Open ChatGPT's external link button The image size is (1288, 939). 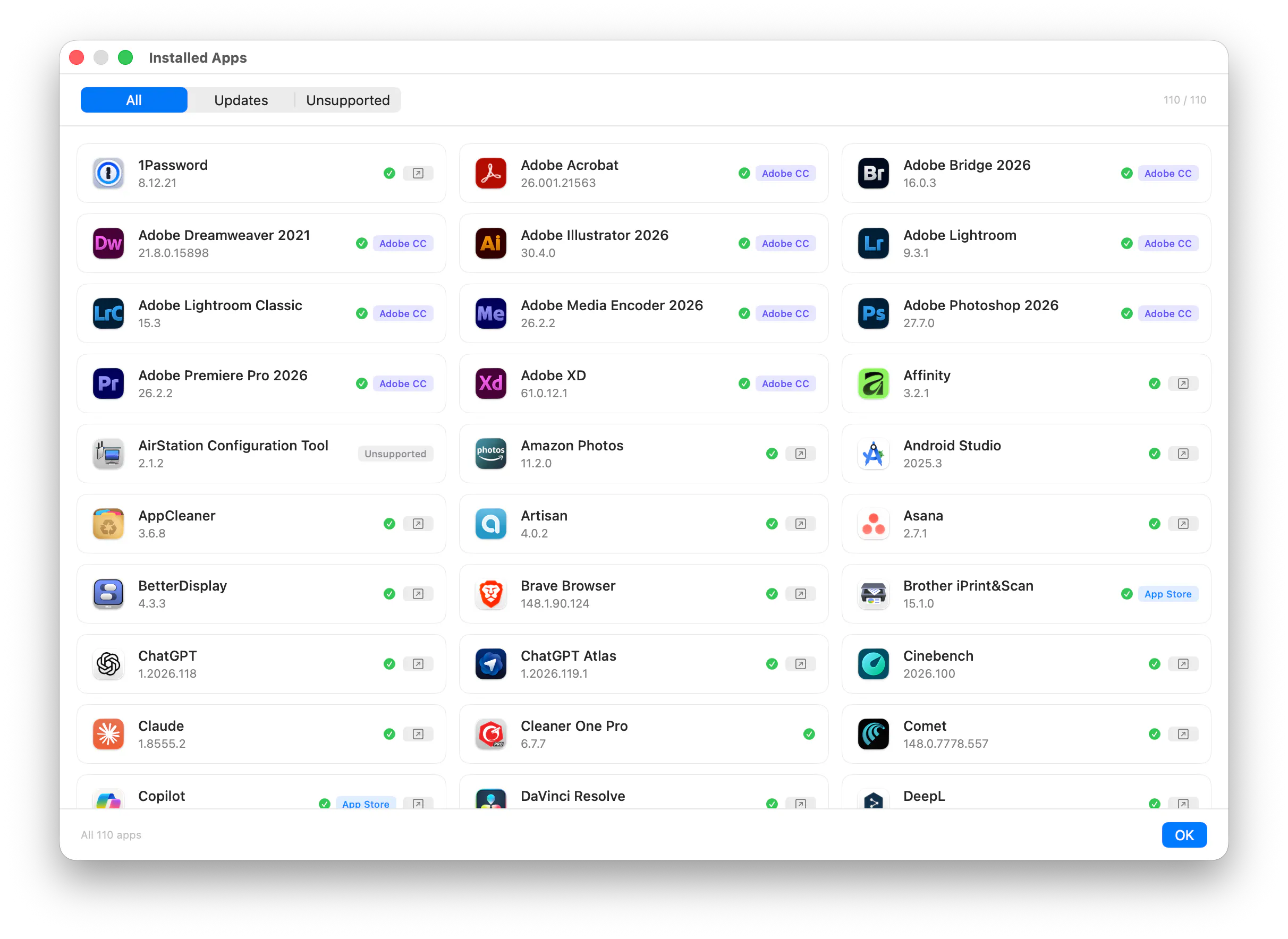[418, 664]
